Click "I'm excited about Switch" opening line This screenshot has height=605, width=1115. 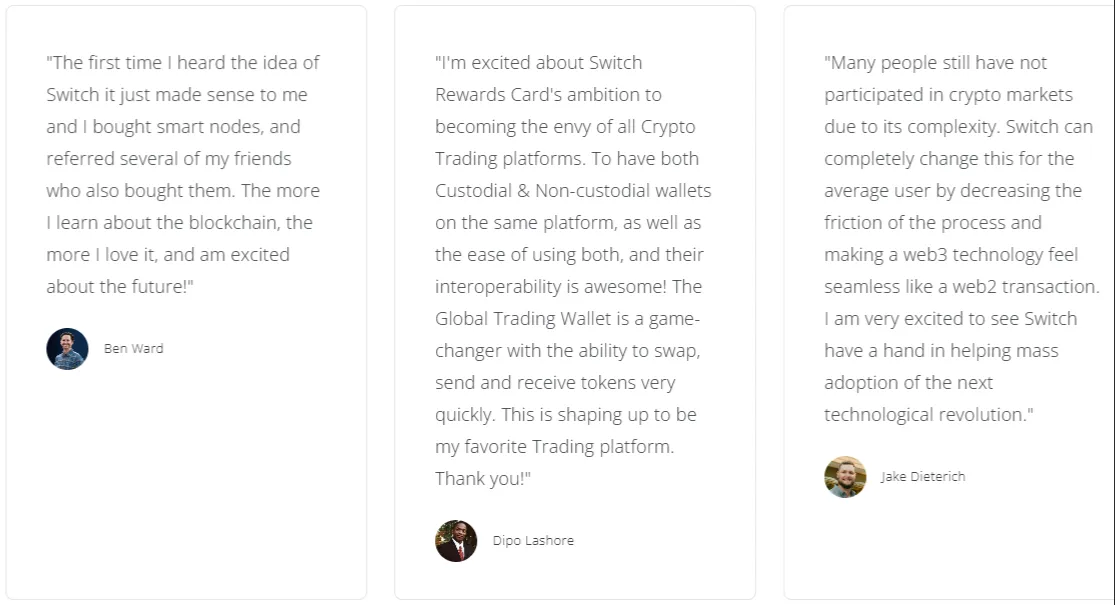[538, 63]
